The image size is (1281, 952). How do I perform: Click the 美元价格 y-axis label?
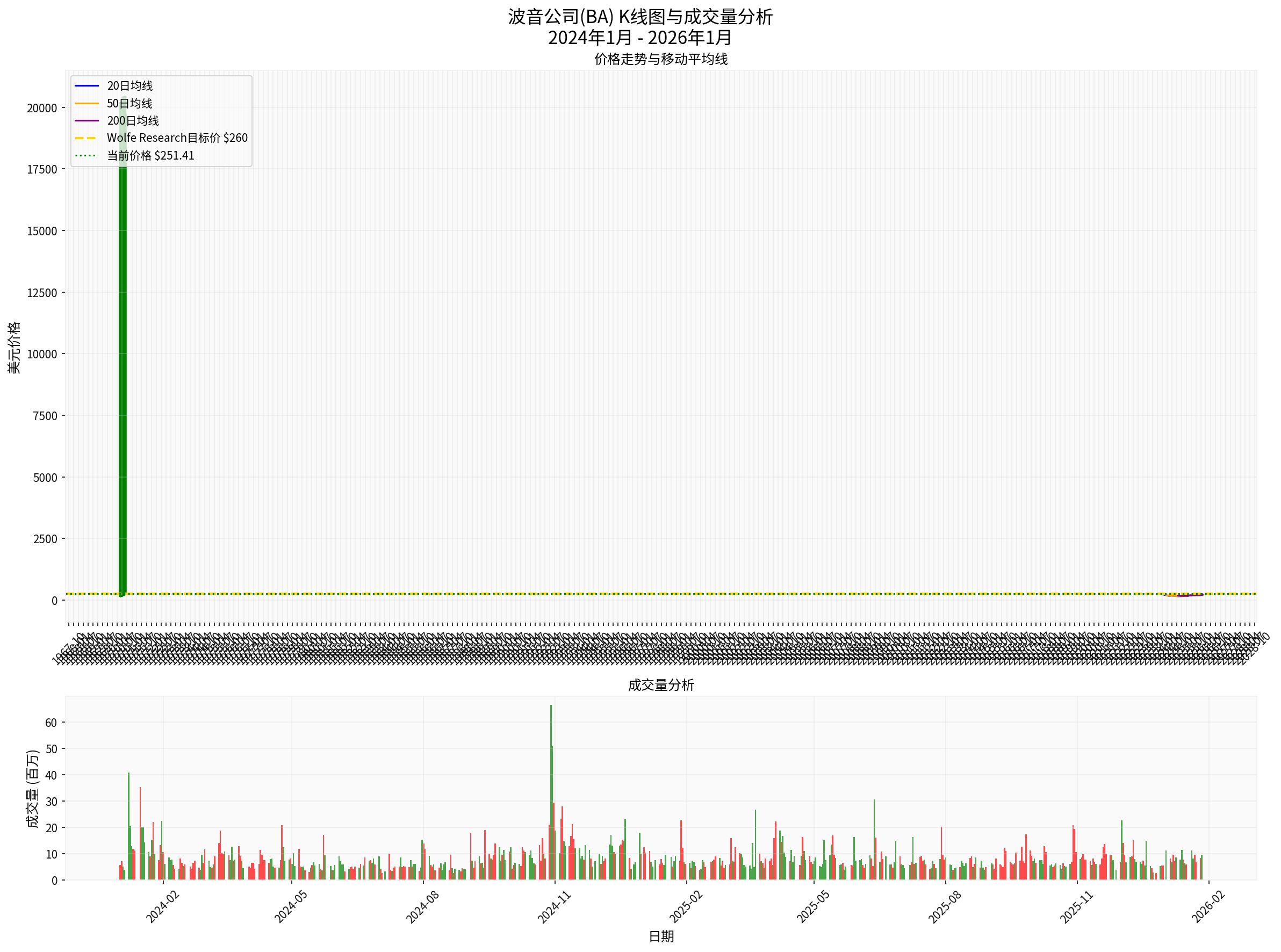(14, 348)
